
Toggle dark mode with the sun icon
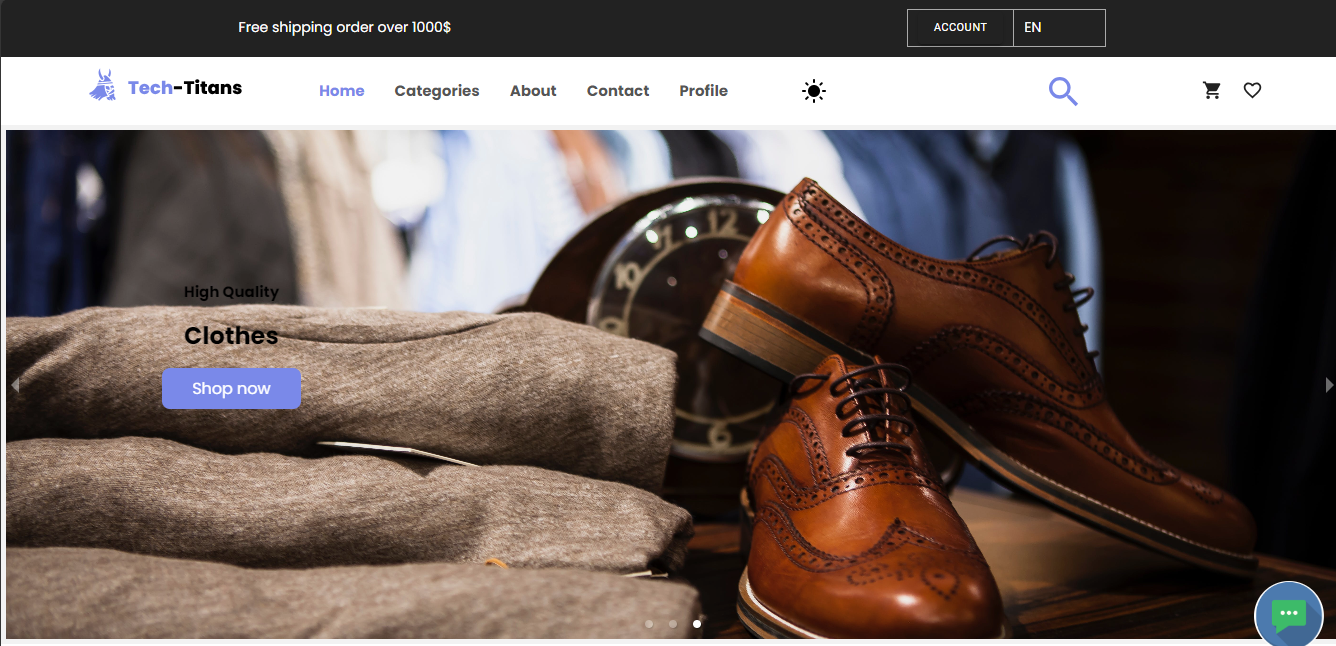coord(813,91)
